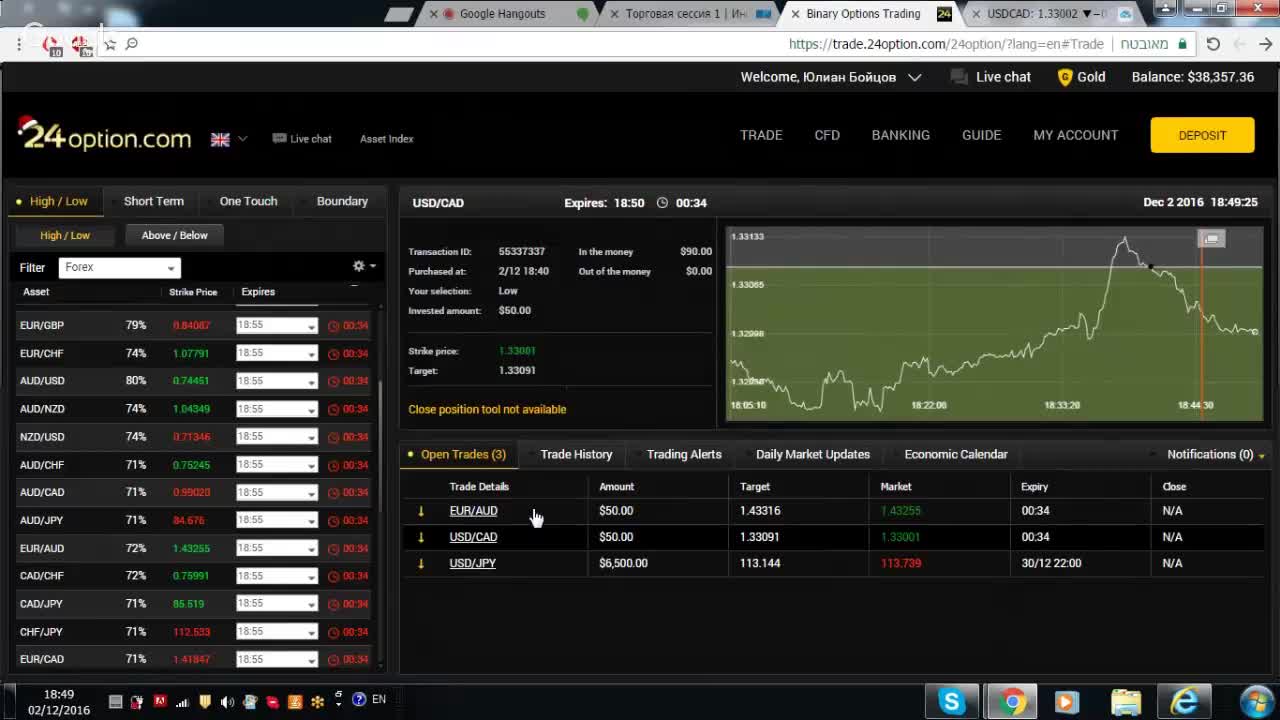Click the clock icon beside Expires 18:50
The width and height of the screenshot is (1280, 720).
pos(662,203)
